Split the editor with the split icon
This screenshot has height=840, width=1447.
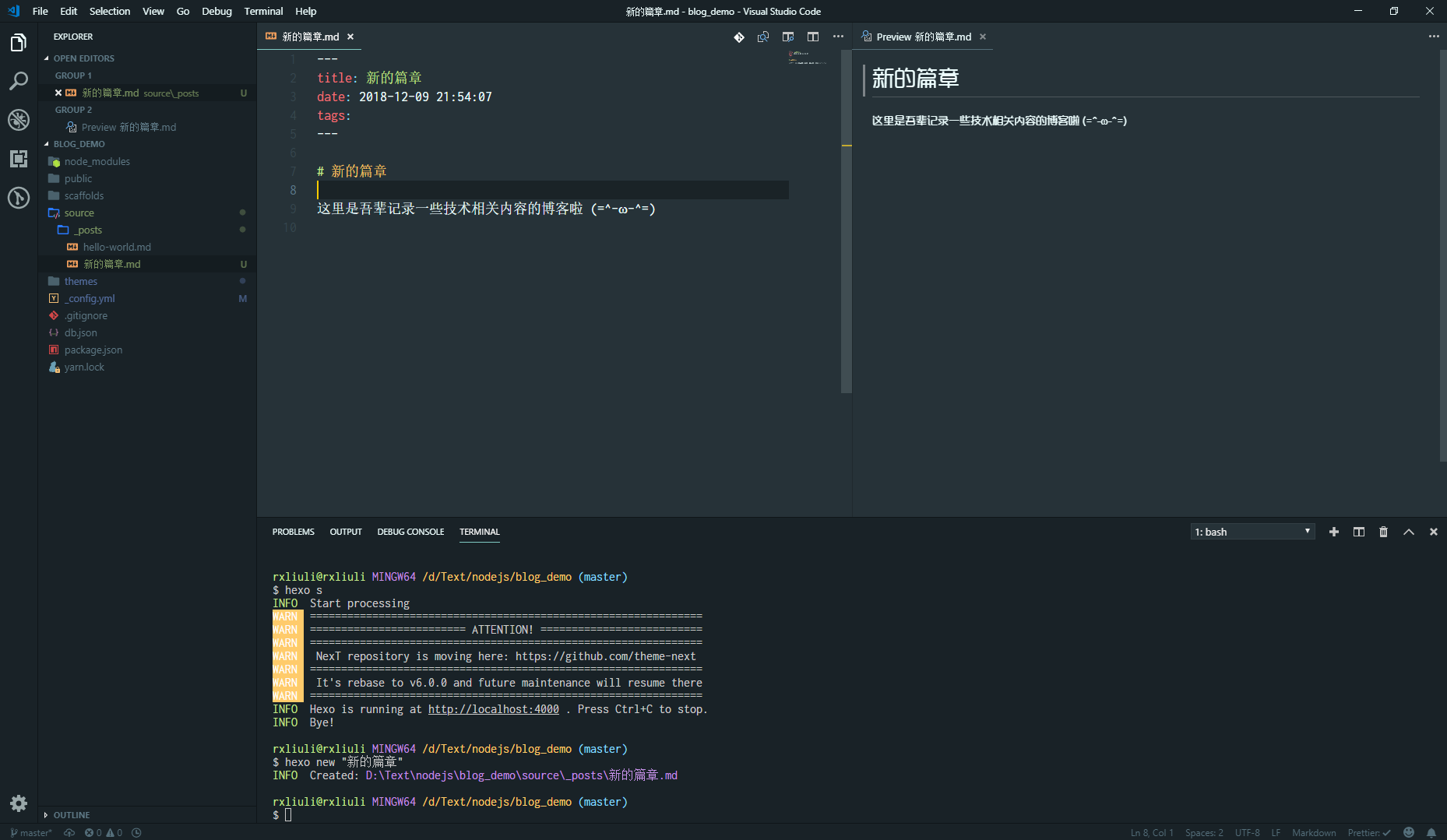pos(813,37)
